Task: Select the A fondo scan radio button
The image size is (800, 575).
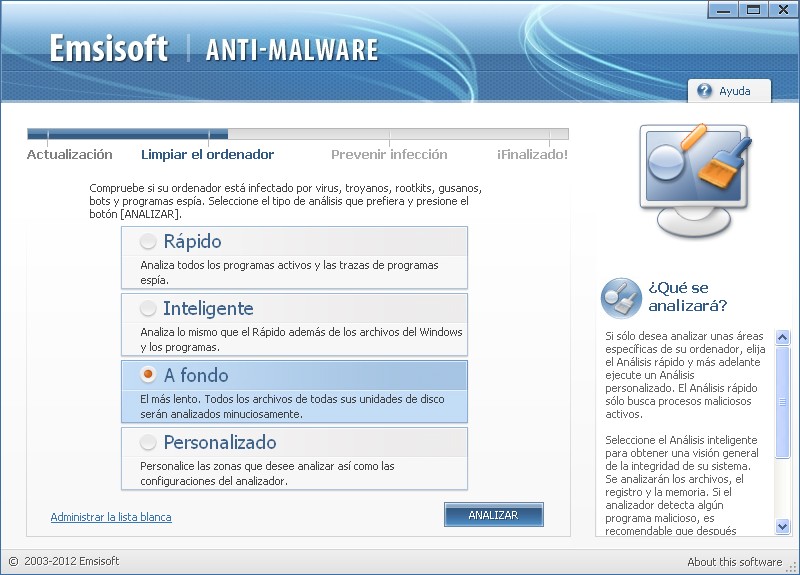Action: point(148,374)
